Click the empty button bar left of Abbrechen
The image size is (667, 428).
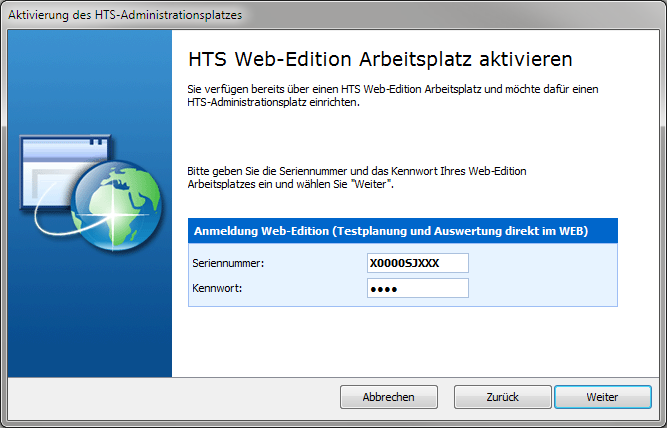click(x=170, y=397)
